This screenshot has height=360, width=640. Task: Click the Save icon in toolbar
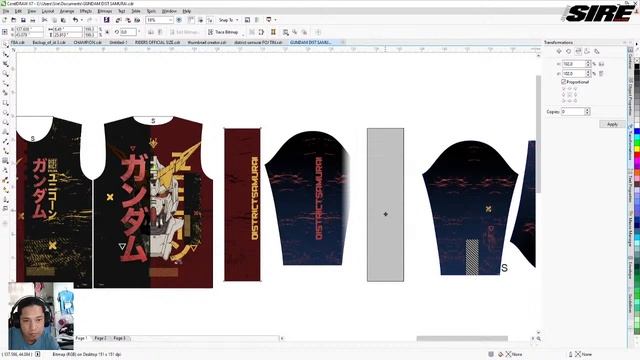pos(23,20)
